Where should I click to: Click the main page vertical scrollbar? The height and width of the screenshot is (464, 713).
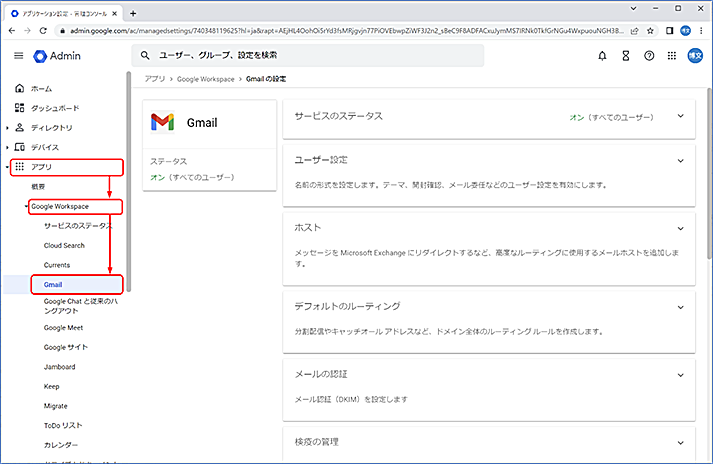710,173
